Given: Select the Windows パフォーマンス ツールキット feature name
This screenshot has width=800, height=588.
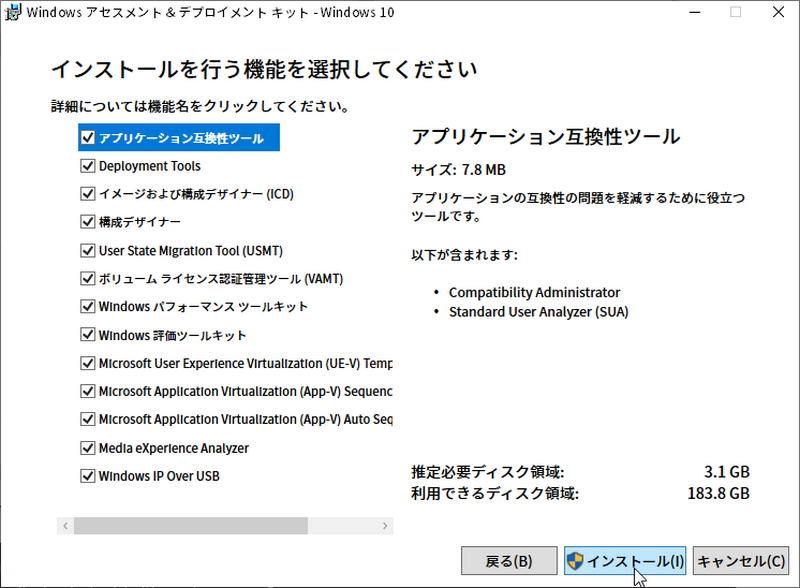Looking at the screenshot, I should (x=203, y=307).
